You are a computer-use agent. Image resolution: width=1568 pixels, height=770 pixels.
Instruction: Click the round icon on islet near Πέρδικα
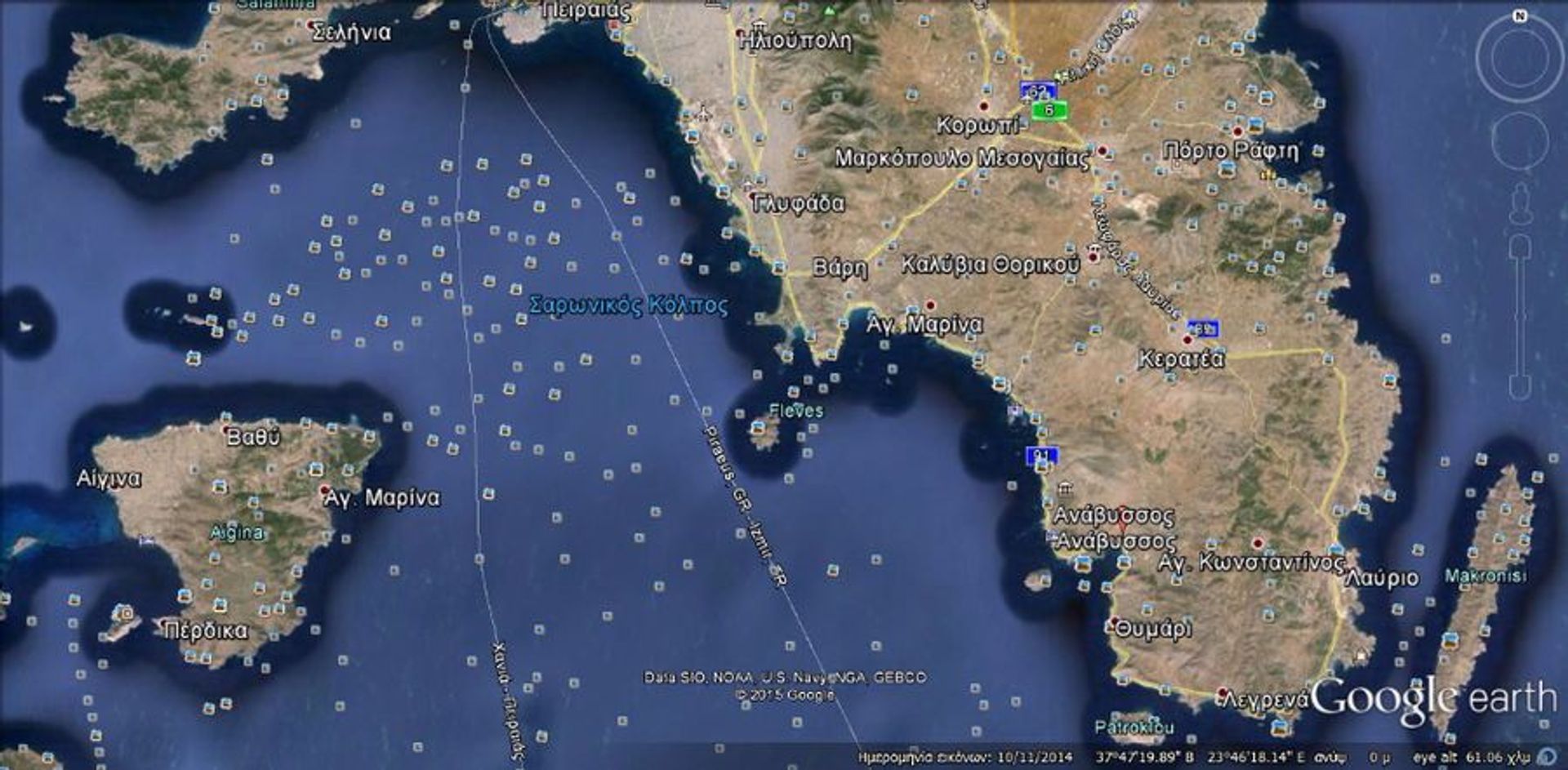click(125, 612)
